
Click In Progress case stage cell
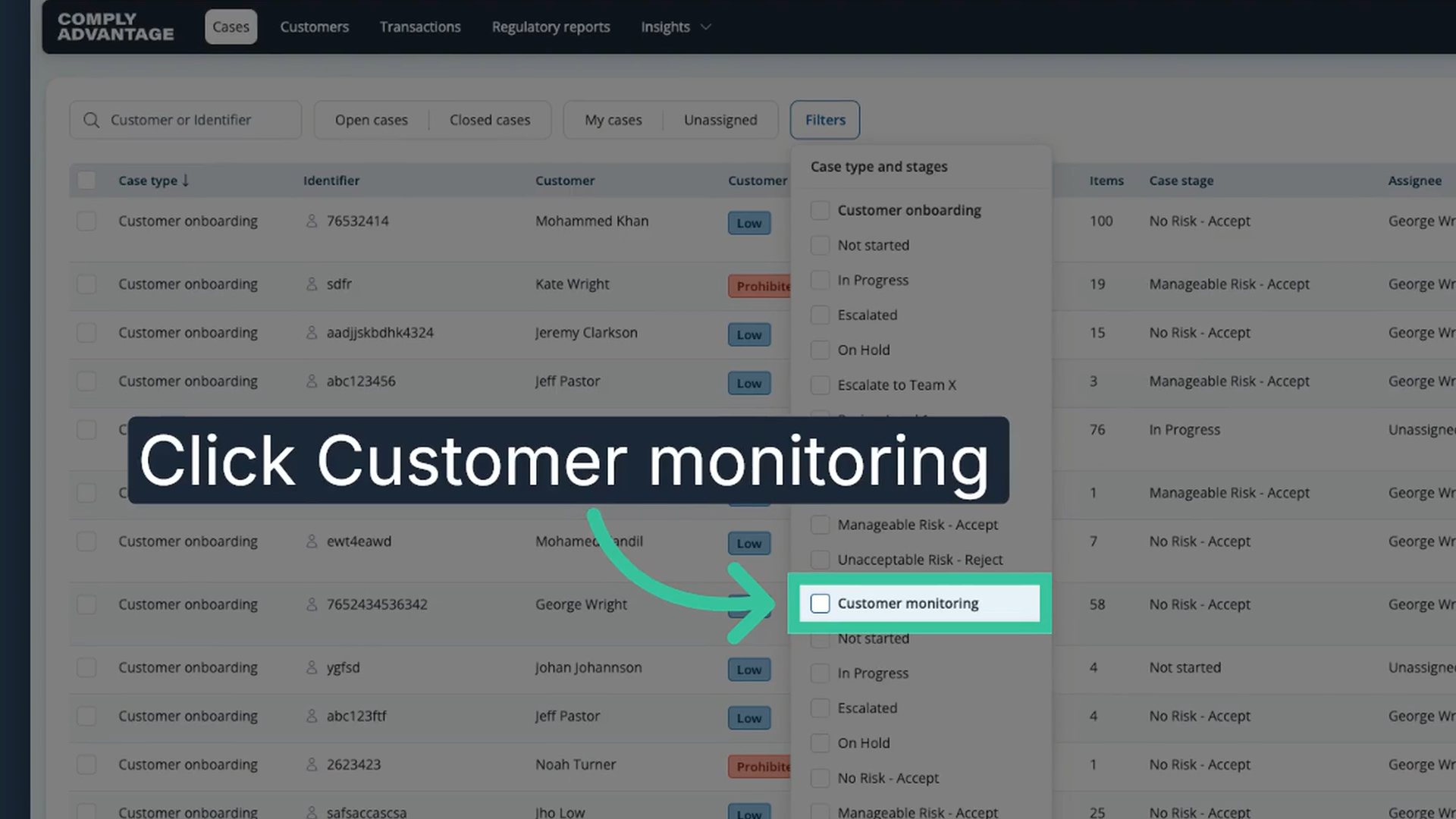tap(1185, 429)
